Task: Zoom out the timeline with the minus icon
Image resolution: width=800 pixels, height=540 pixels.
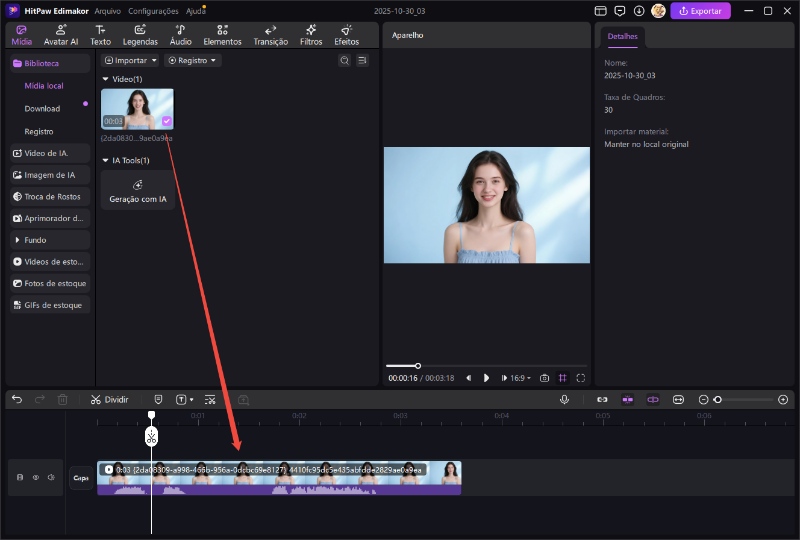Action: pos(703,400)
